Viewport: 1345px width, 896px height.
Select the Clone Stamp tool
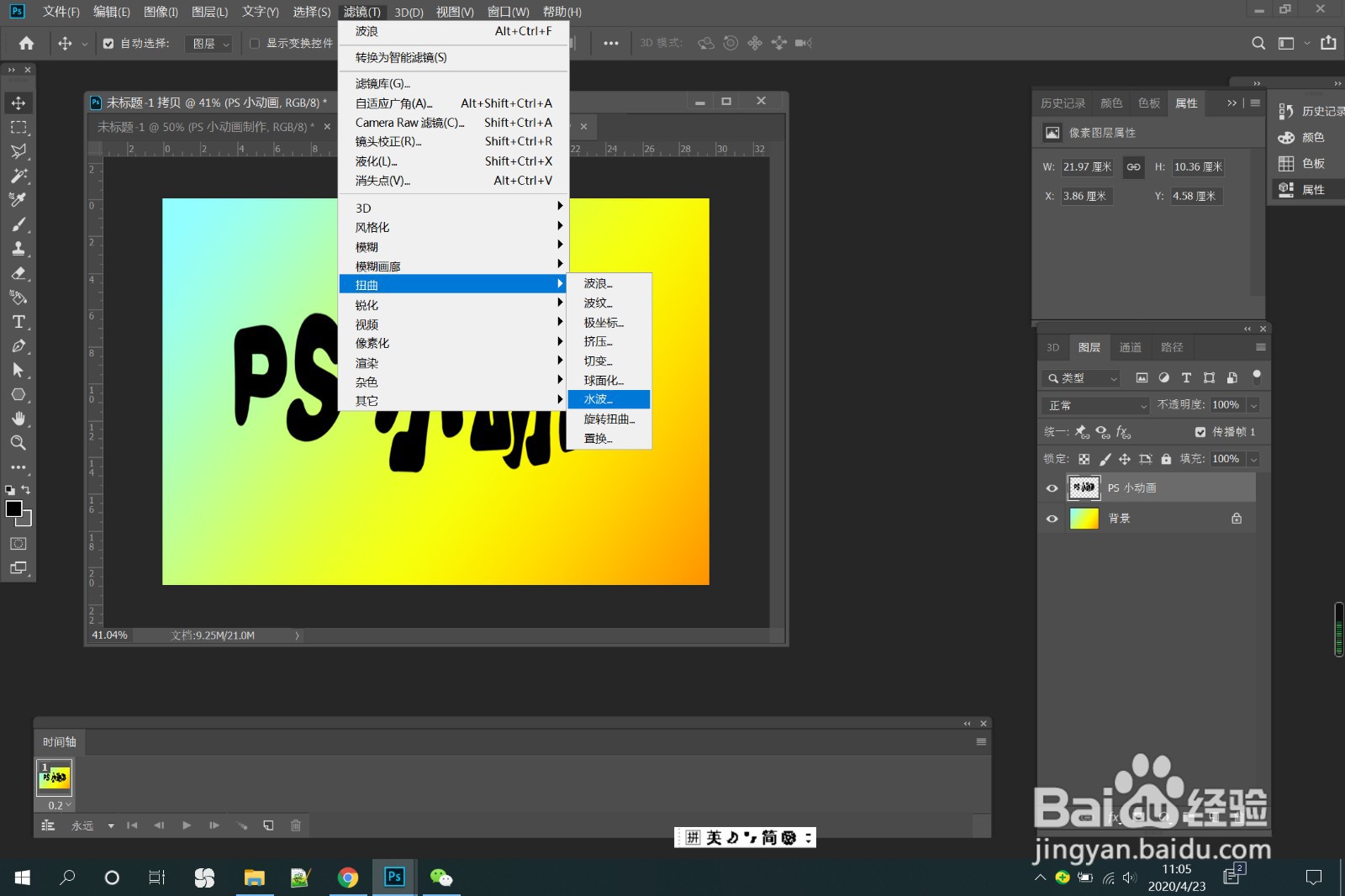18,249
